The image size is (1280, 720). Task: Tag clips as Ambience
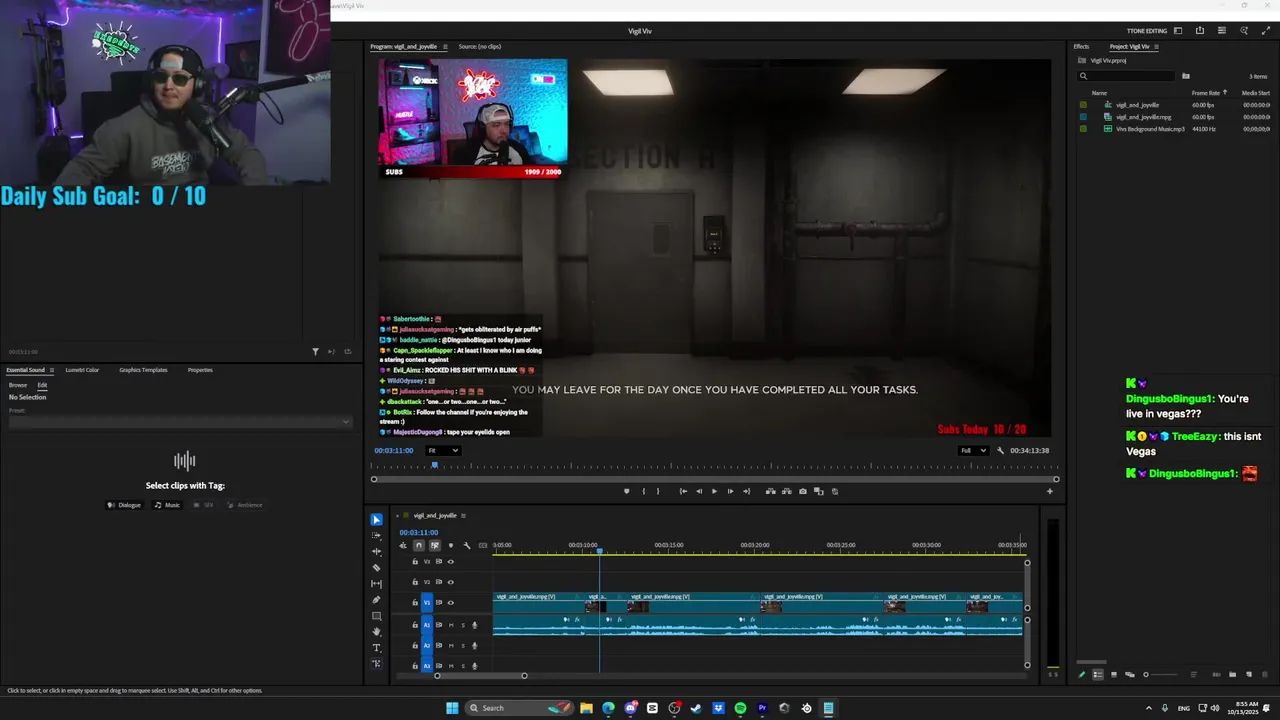click(244, 505)
